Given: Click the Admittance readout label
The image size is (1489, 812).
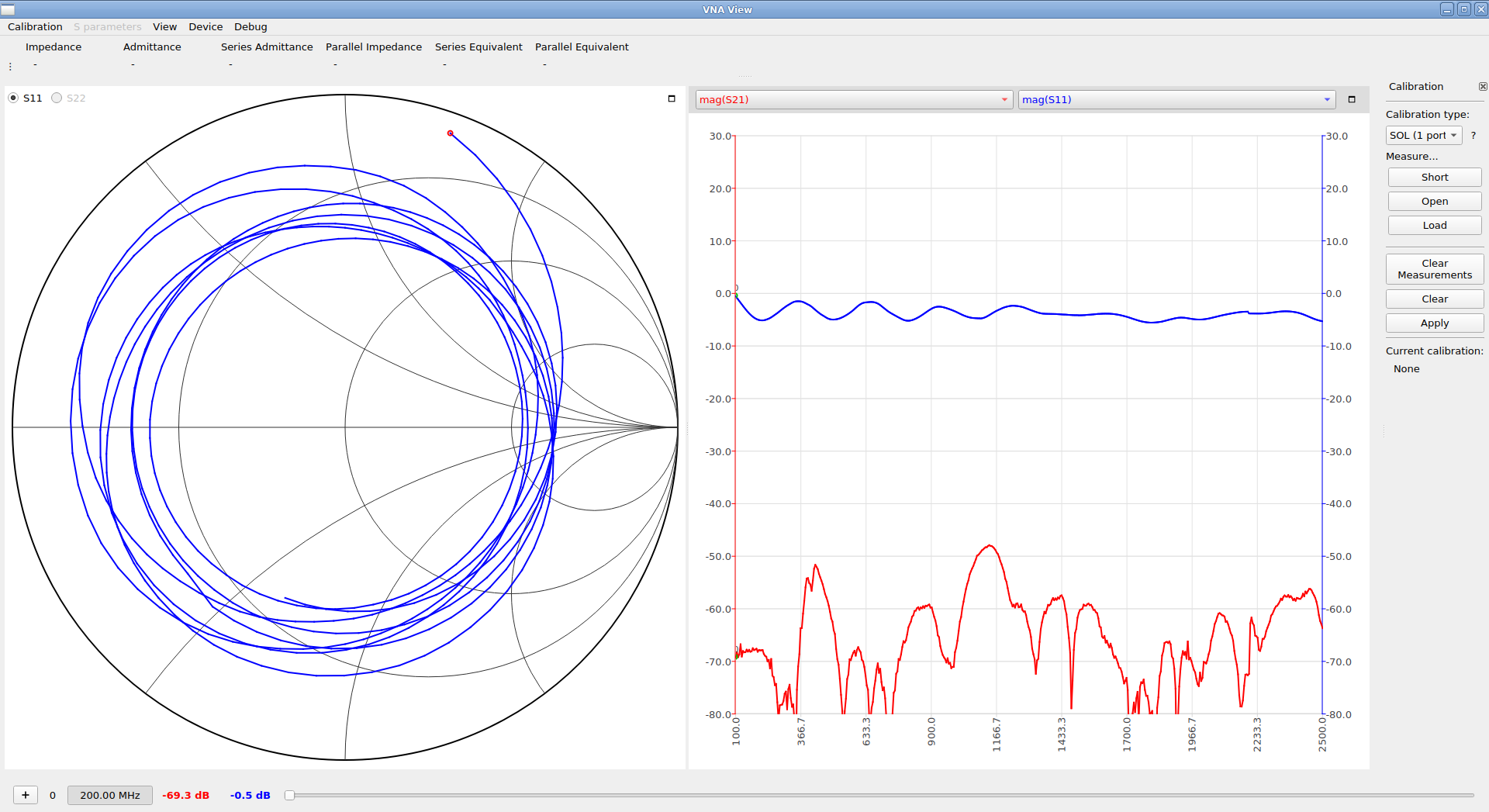Looking at the screenshot, I should pos(152,47).
